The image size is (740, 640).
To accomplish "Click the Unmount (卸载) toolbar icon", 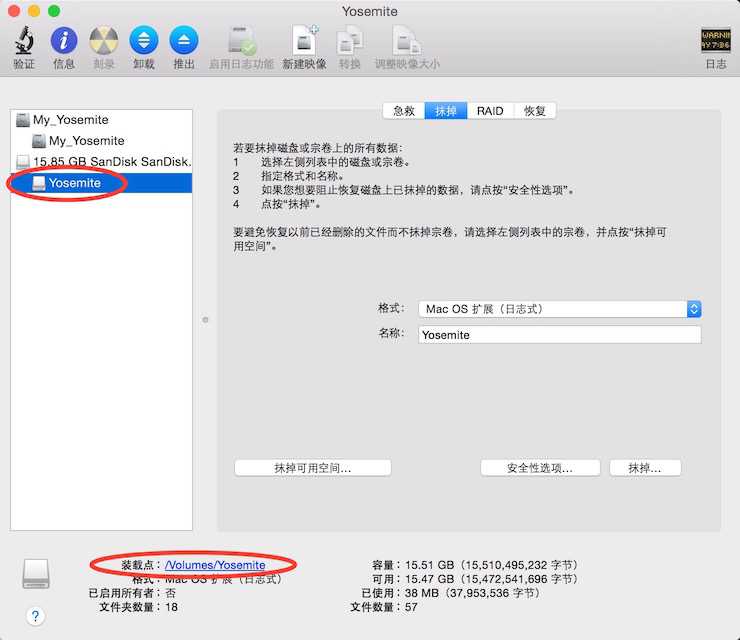I will (143, 40).
